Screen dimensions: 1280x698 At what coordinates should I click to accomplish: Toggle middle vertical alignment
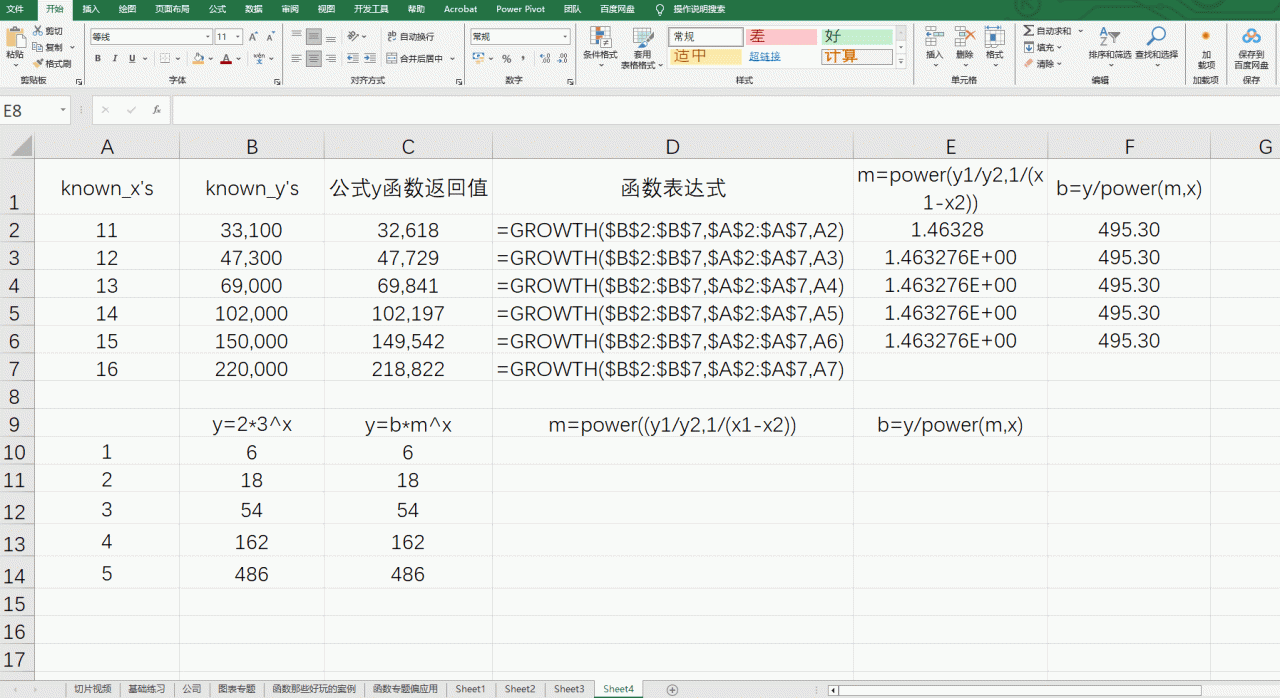[314, 37]
